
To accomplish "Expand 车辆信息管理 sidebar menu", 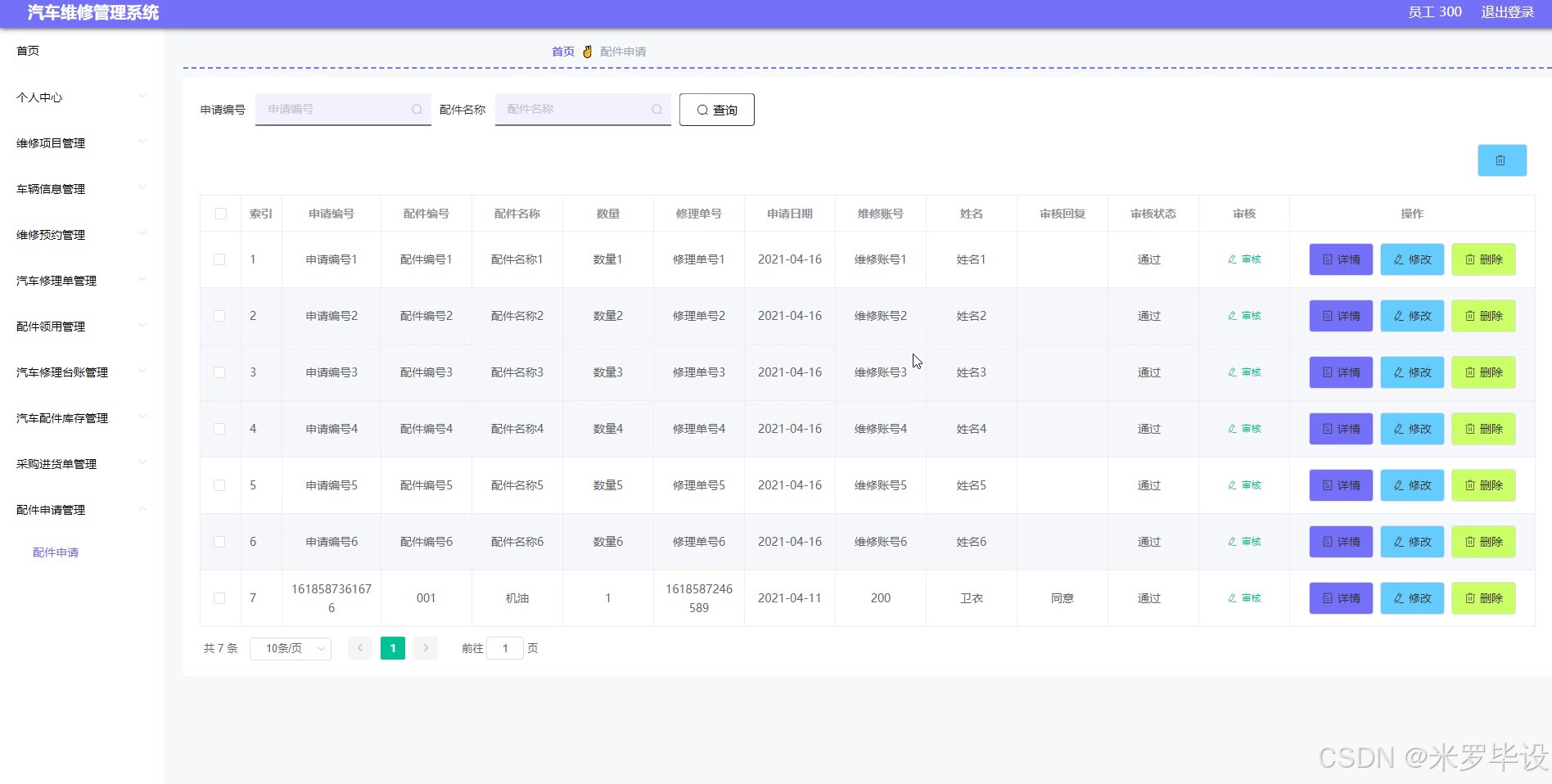I will click(x=82, y=189).
